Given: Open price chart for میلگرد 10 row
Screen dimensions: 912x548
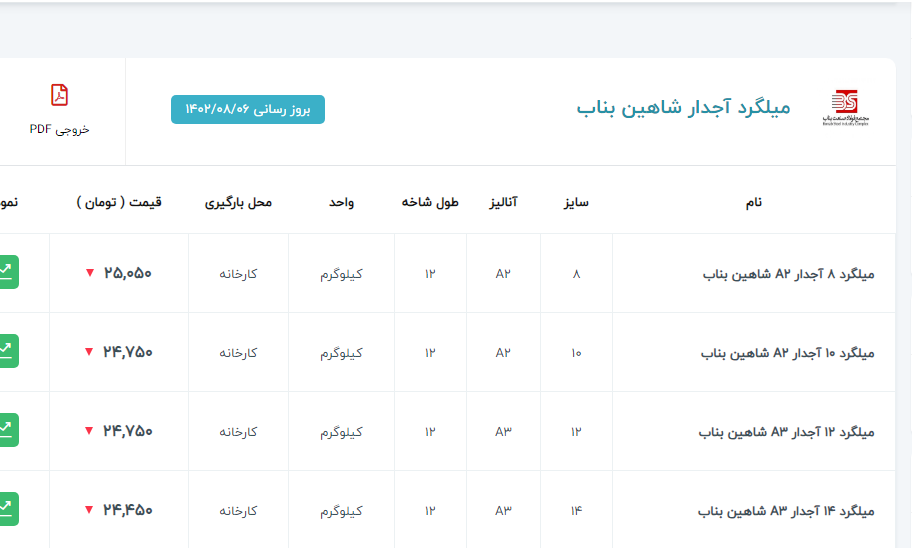Looking at the screenshot, I should pyautogui.click(x=7, y=351).
